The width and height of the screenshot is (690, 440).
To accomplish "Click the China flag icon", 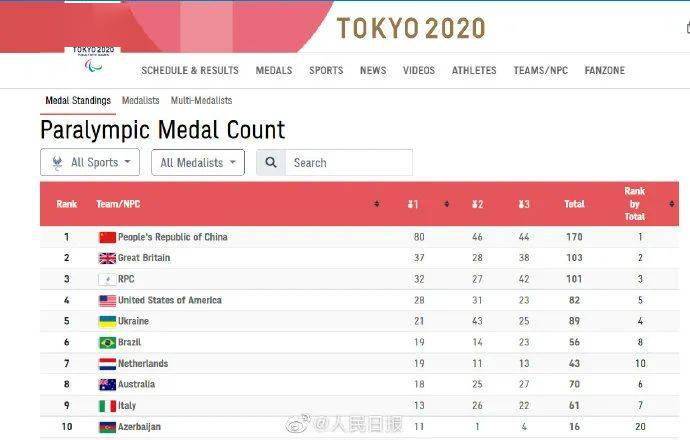I will (107, 237).
